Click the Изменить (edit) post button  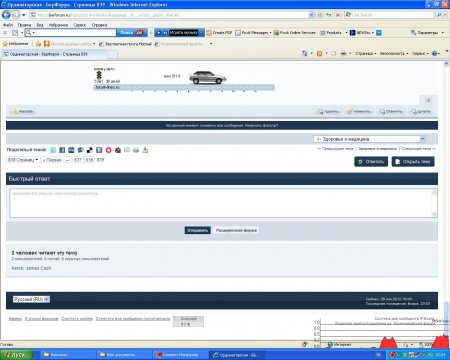click(x=359, y=112)
